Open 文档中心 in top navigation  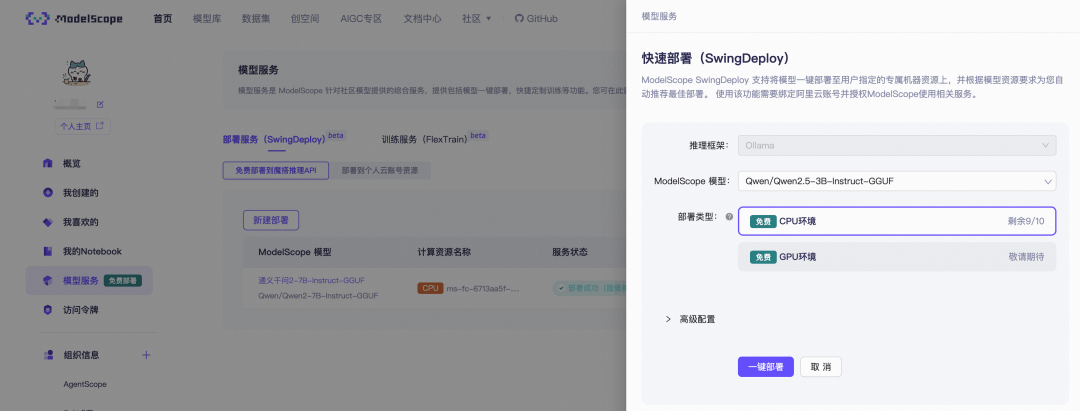[x=422, y=19]
